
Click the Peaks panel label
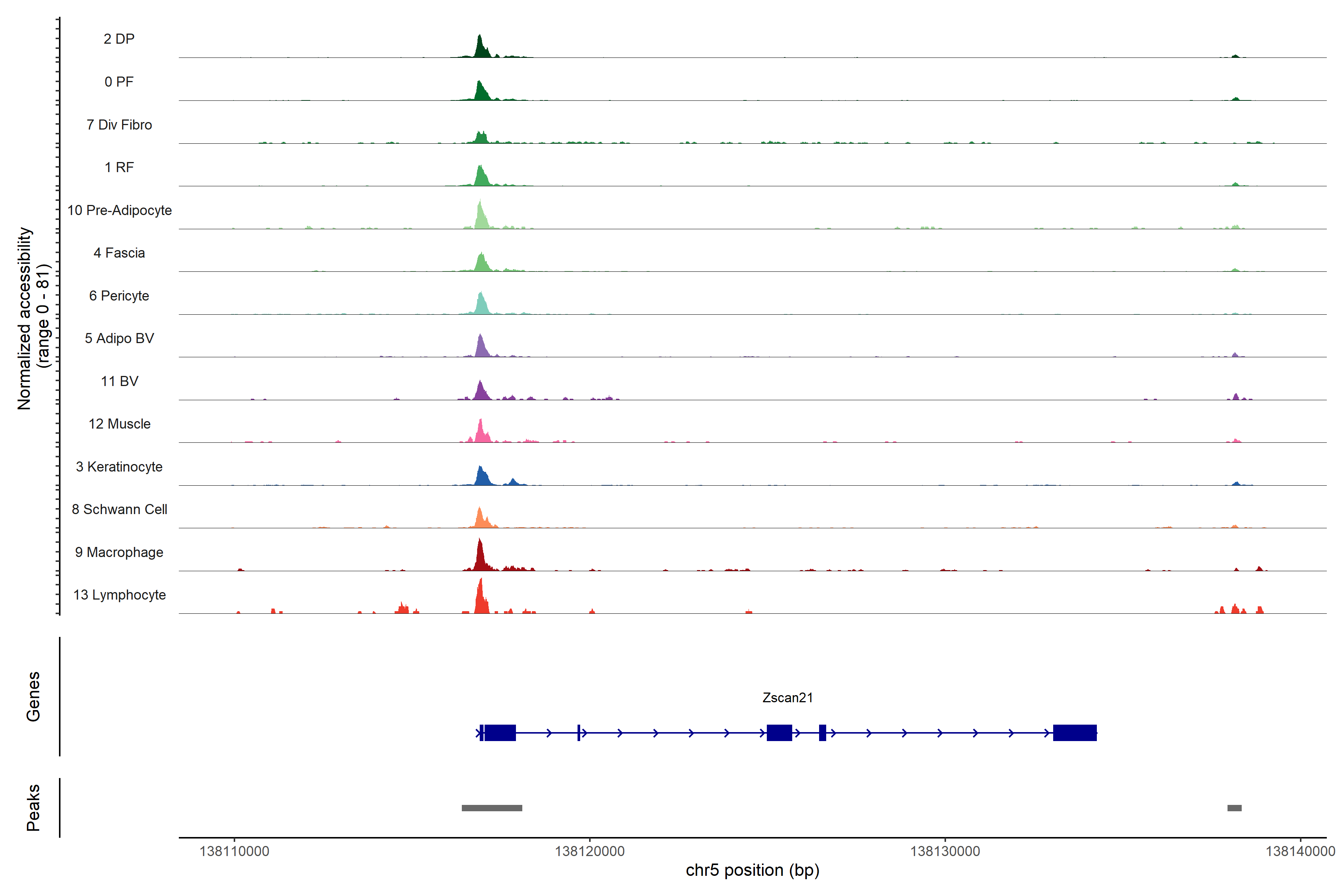click(x=33, y=808)
